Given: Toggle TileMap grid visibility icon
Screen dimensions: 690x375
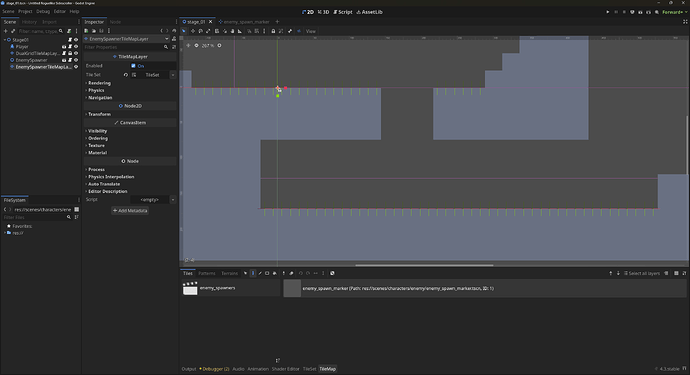Looking at the screenshot, I should 676,273.
